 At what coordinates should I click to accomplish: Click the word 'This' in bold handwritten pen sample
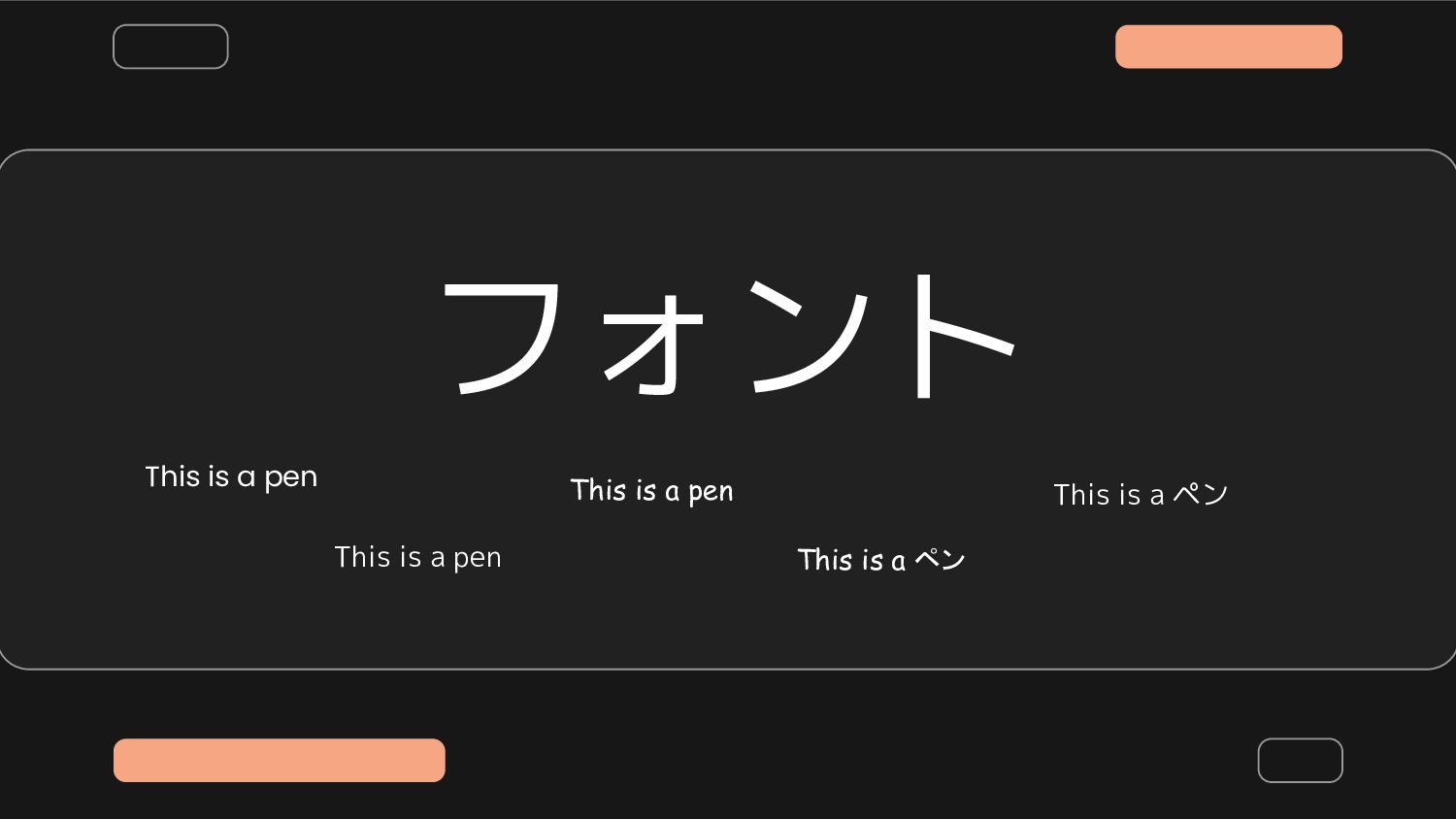(599, 490)
